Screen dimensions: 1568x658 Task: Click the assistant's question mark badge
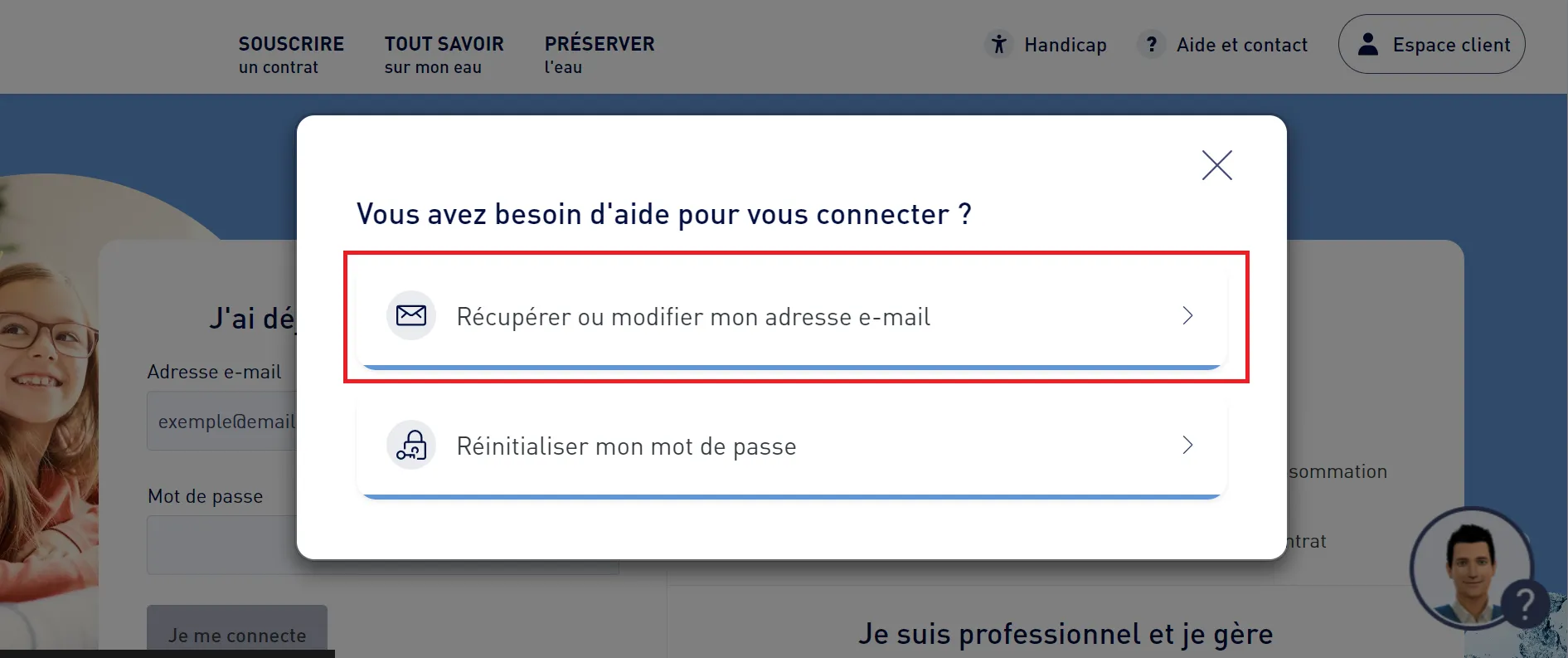click(x=1524, y=604)
